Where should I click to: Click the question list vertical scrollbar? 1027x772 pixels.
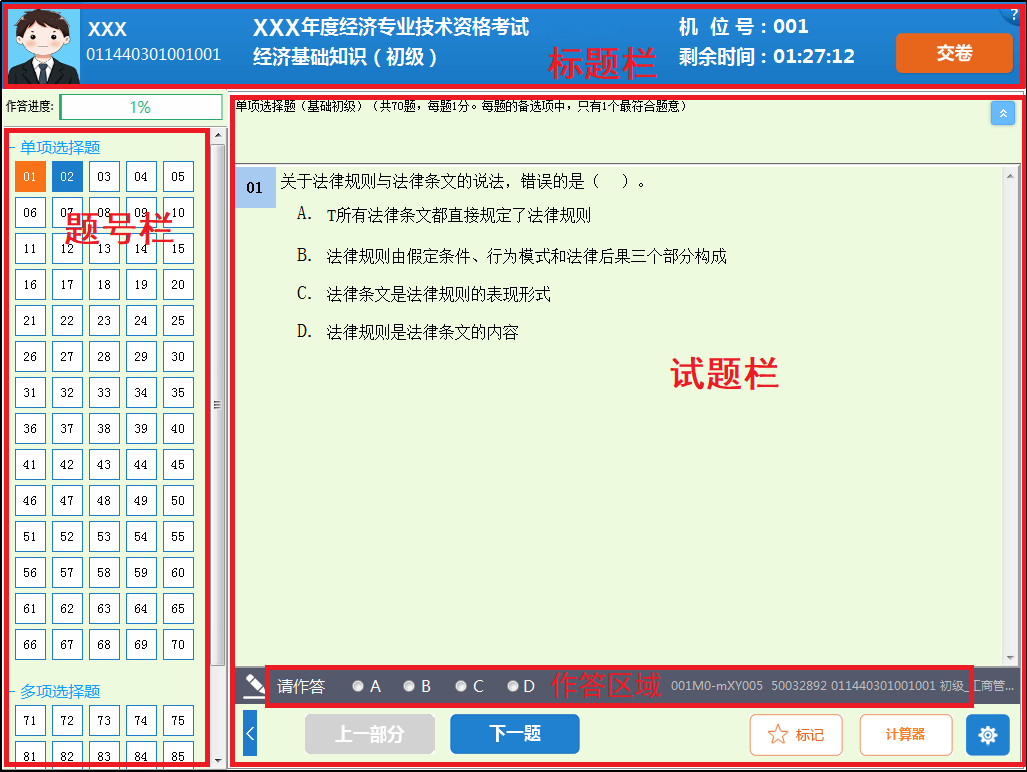pos(218,400)
